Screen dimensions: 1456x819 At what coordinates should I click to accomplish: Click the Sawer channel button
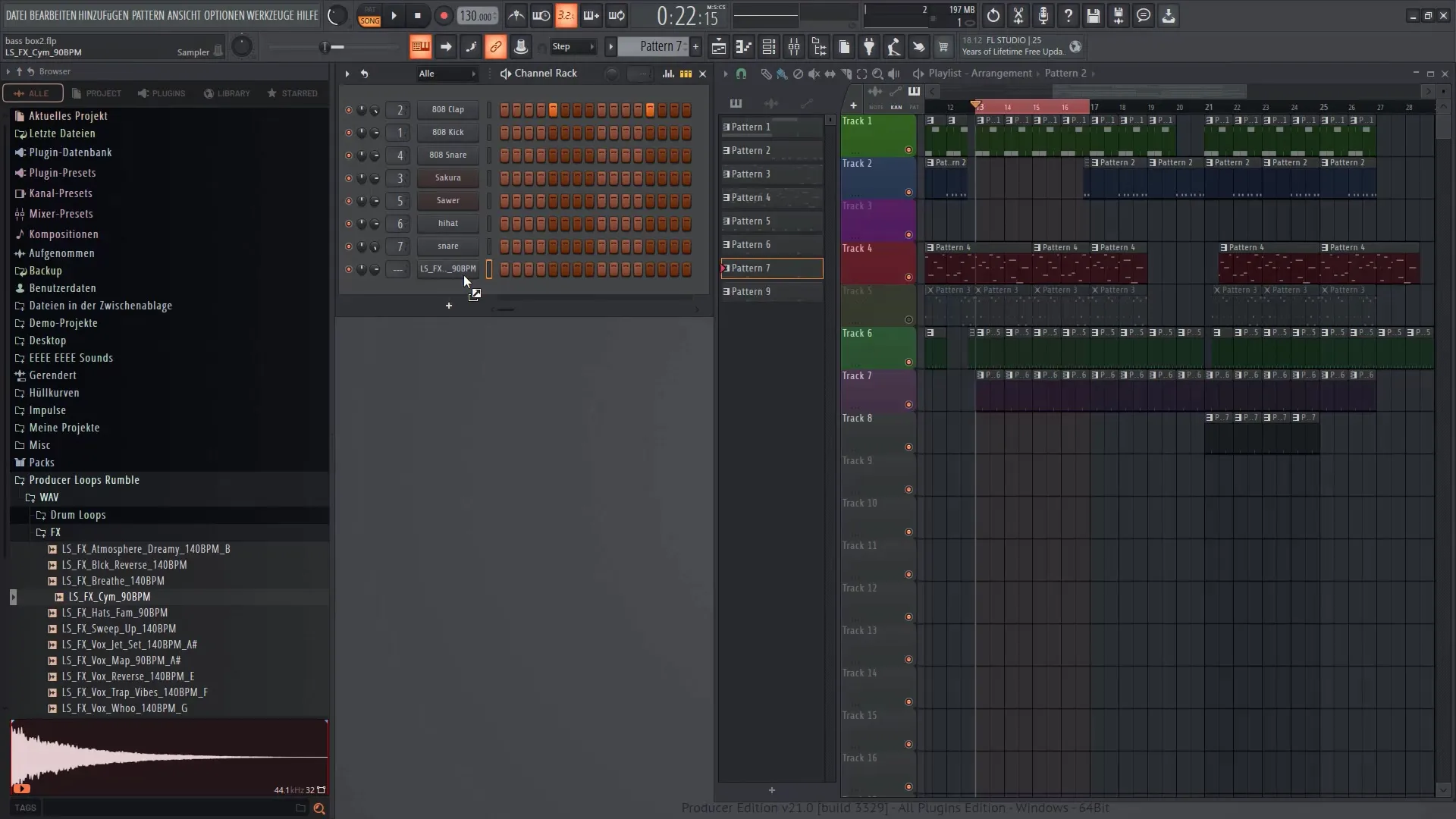[x=447, y=201]
